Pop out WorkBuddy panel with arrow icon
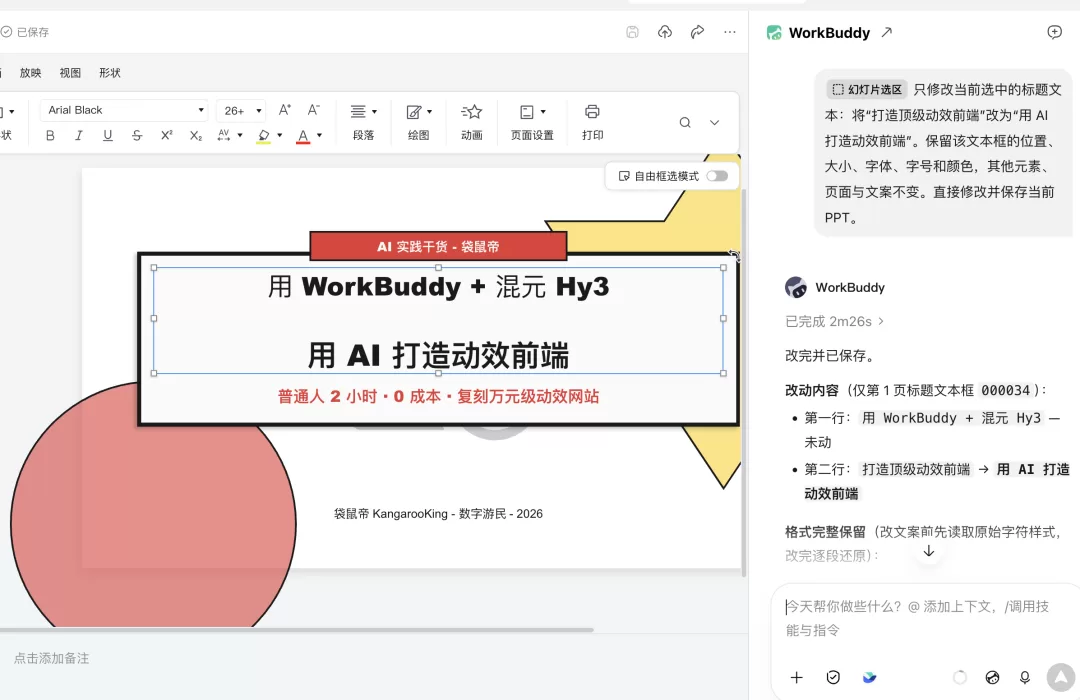Viewport: 1080px width, 700px height. pyautogui.click(x=886, y=32)
